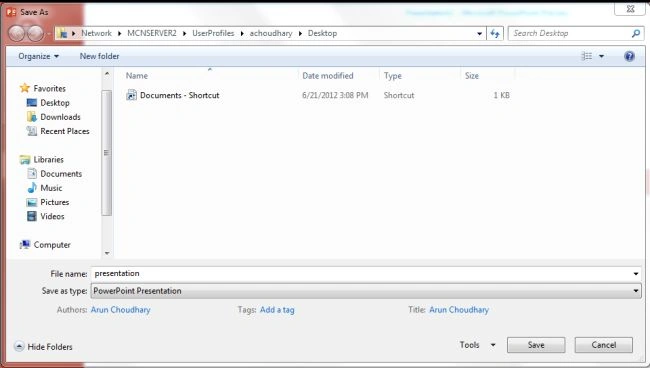Click the Favorites star icon

click(25, 88)
